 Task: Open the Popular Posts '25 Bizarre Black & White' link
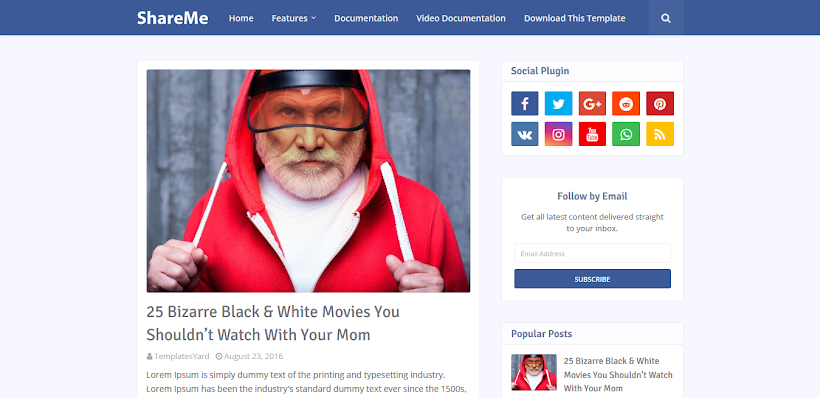point(618,374)
